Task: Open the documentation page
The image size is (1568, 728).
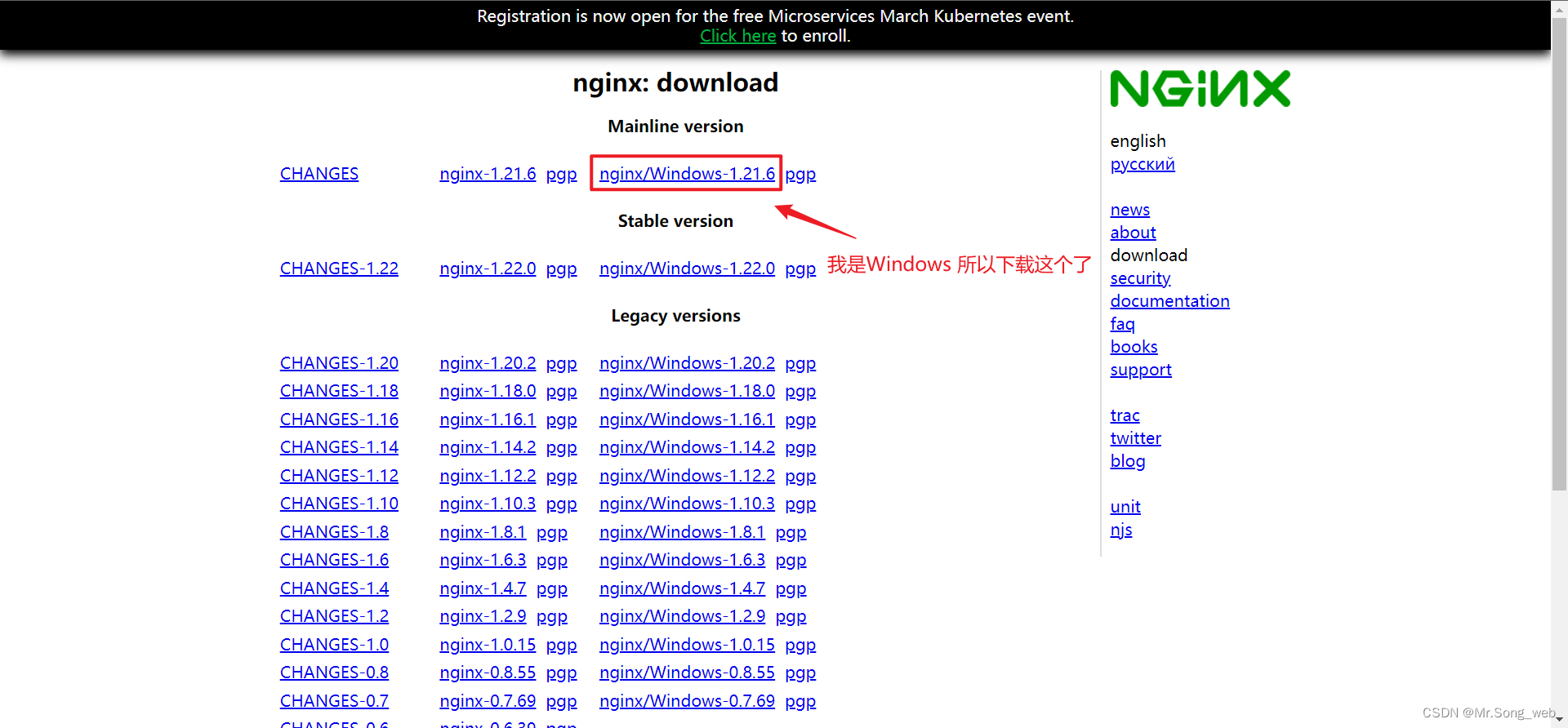Action: pyautogui.click(x=1170, y=301)
